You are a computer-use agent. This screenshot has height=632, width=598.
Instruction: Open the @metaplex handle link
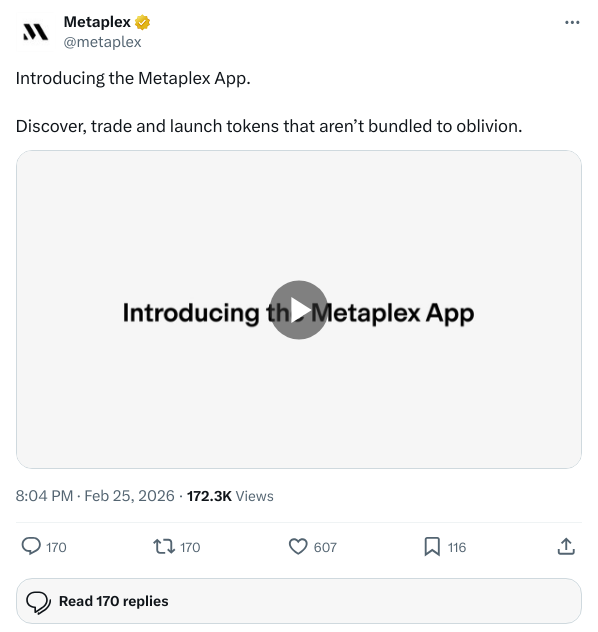[102, 42]
